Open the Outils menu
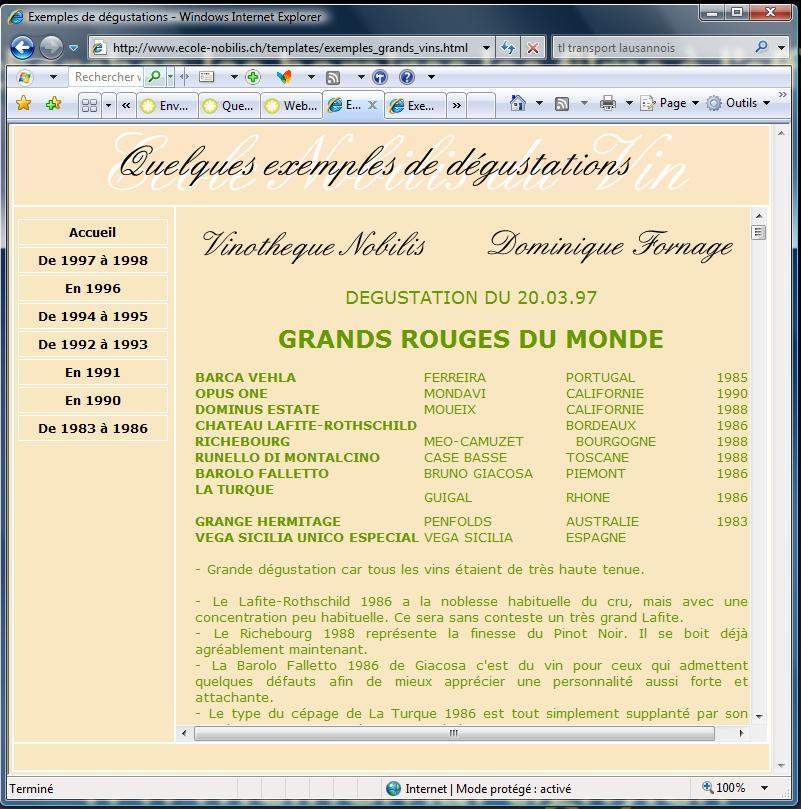Image resolution: width=801 pixels, height=809 pixels. (738, 103)
